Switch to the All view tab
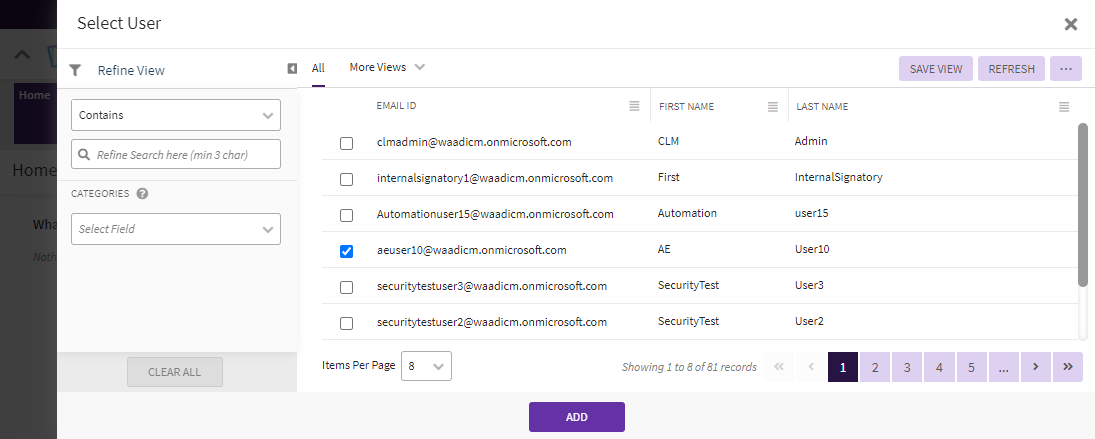Viewport: 1095px width, 439px height. coord(318,68)
